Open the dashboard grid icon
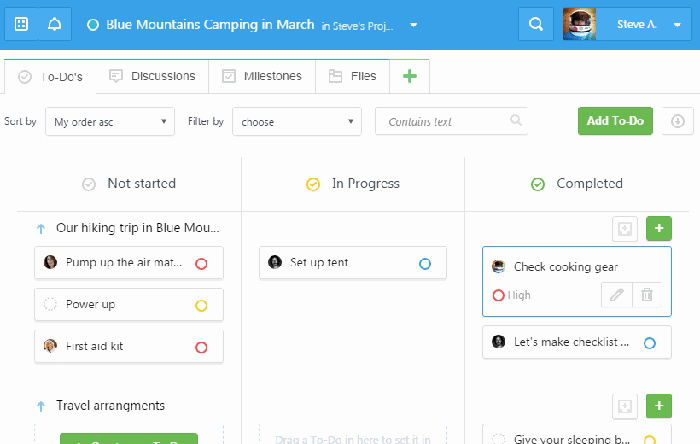700x444 pixels. (x=21, y=24)
